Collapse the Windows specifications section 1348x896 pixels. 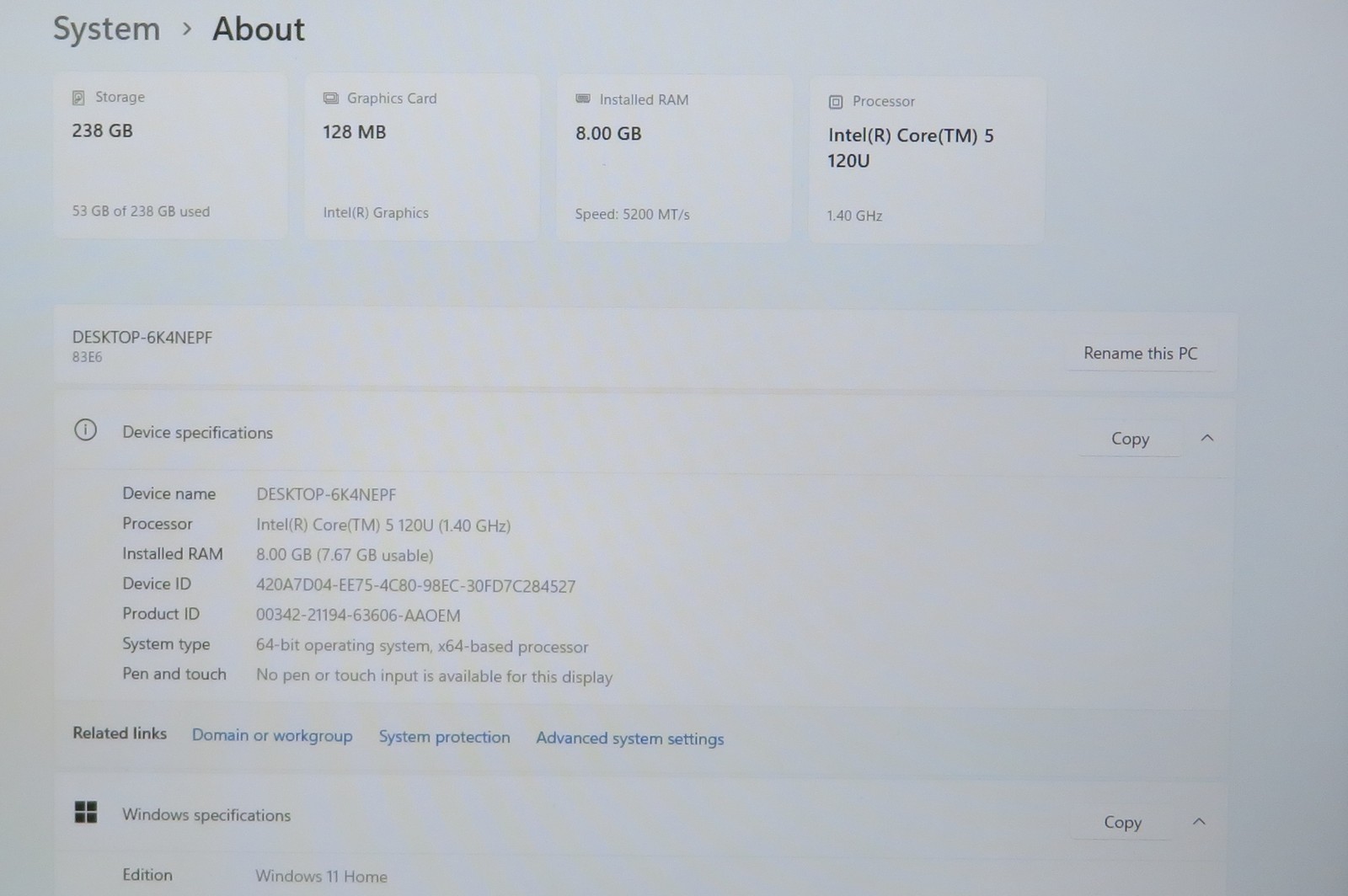pyautogui.click(x=1200, y=821)
